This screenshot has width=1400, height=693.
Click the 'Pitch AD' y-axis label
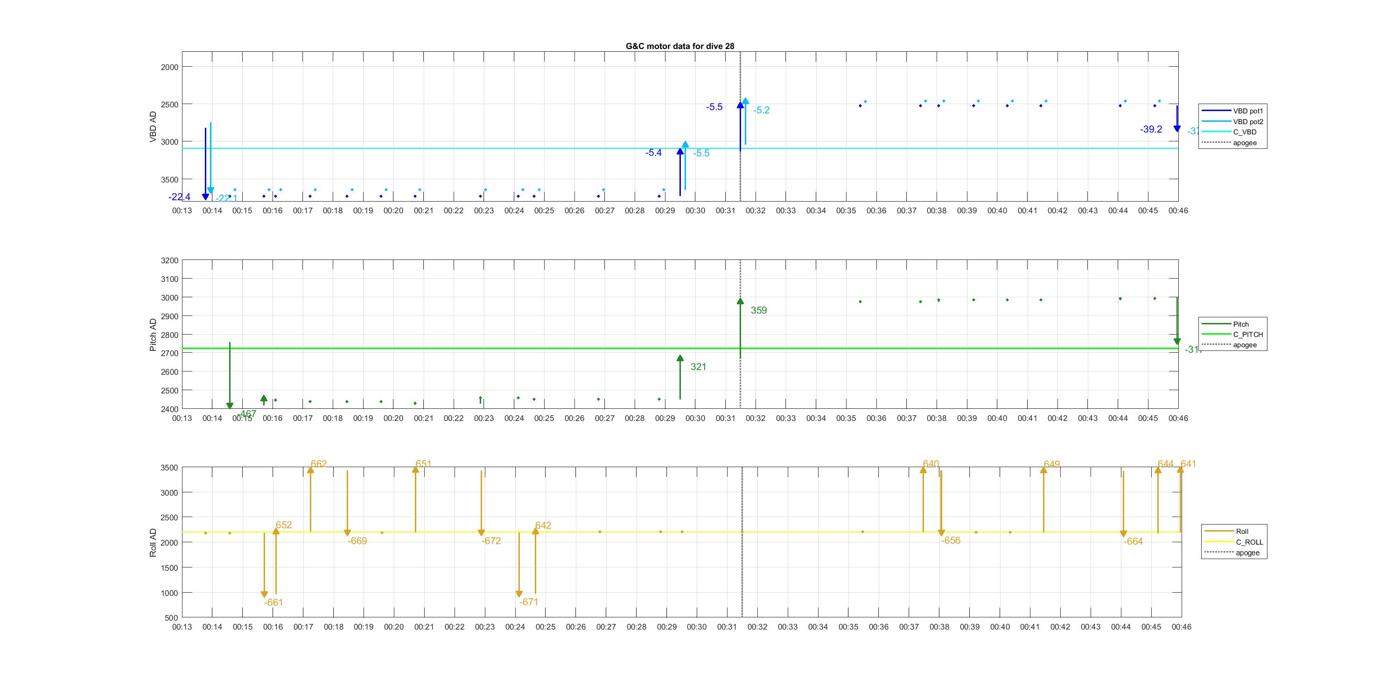(154, 334)
